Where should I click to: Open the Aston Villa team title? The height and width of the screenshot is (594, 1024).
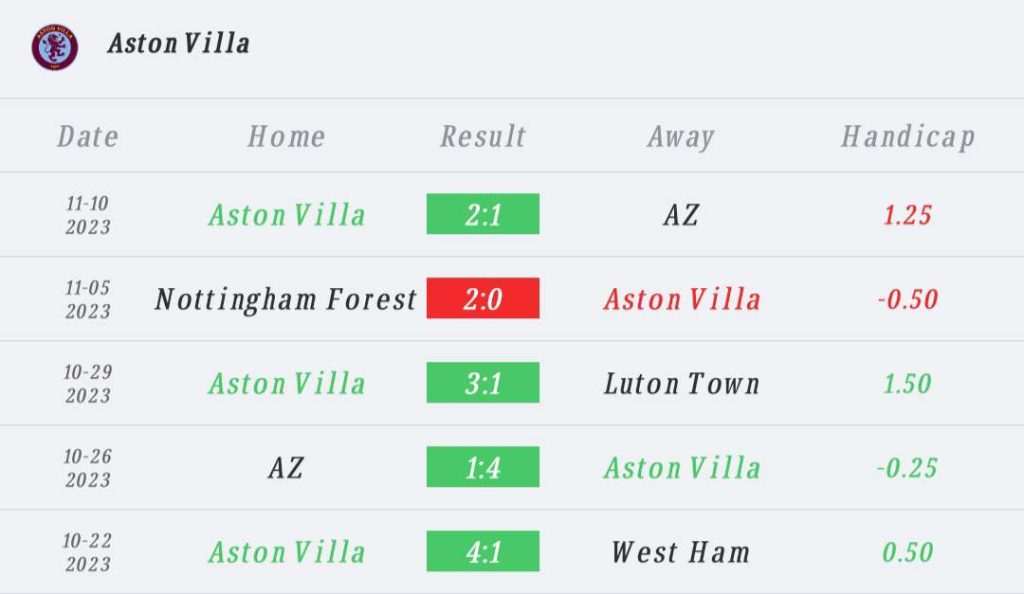[178, 44]
